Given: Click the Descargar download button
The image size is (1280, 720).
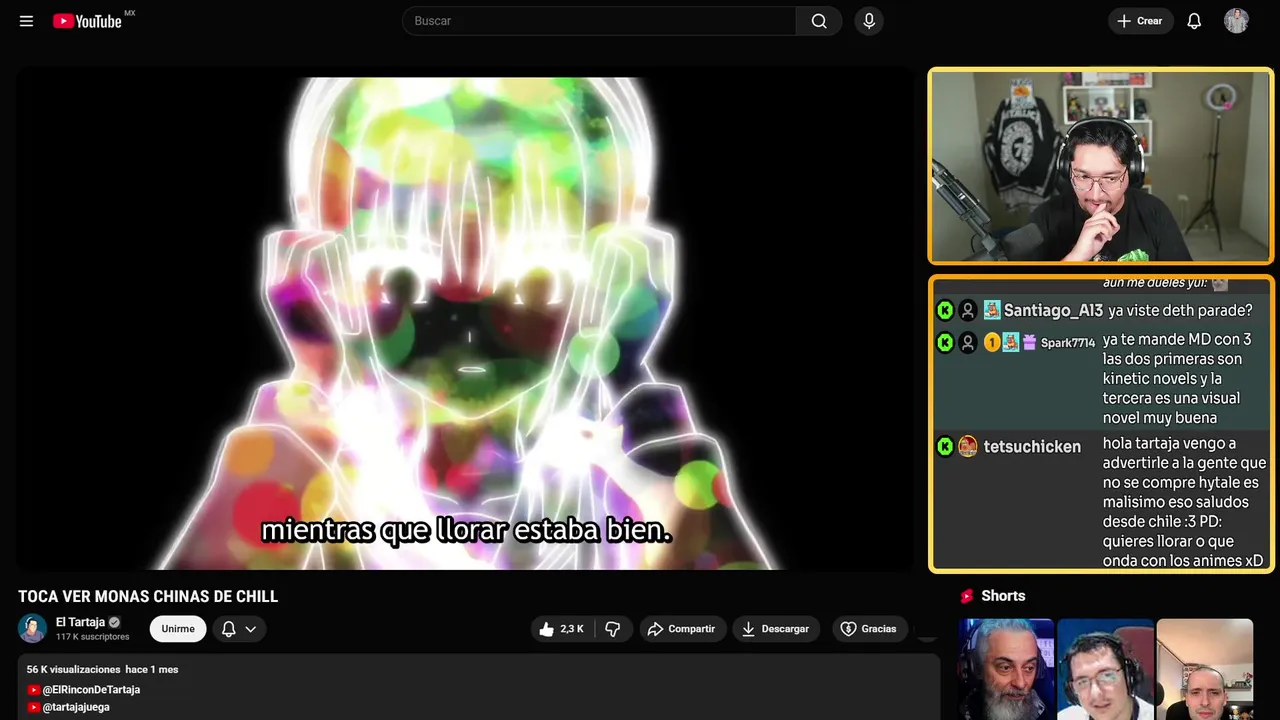Looking at the screenshot, I should [x=776, y=629].
